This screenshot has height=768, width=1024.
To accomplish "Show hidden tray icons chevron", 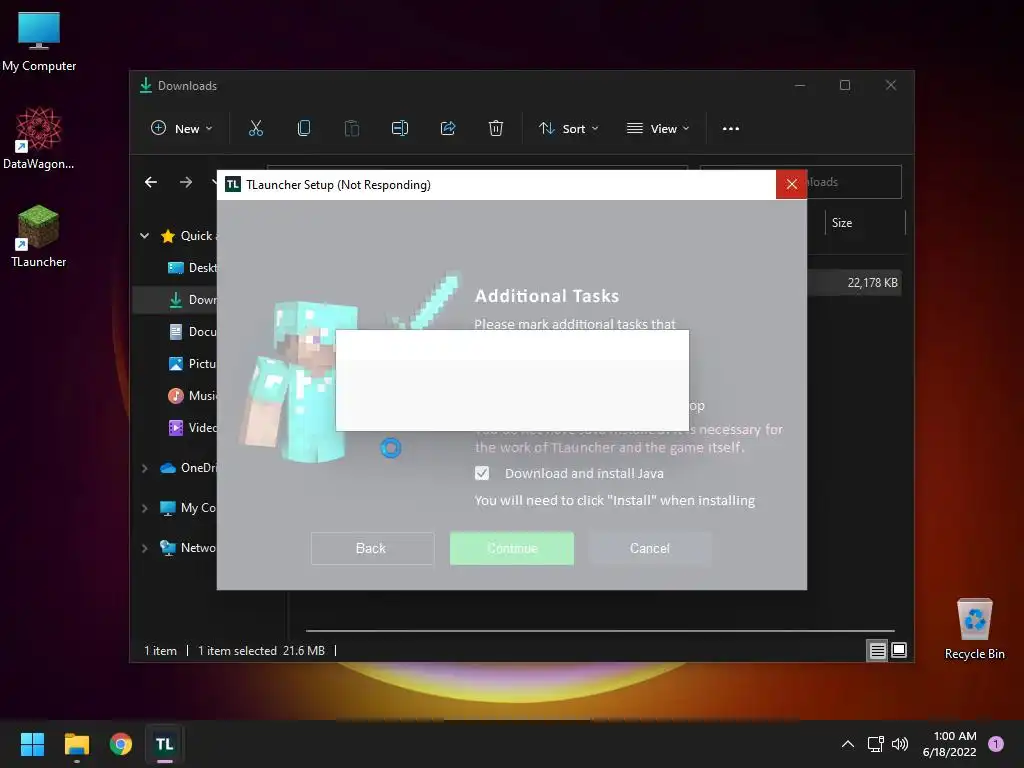I will pos(848,744).
